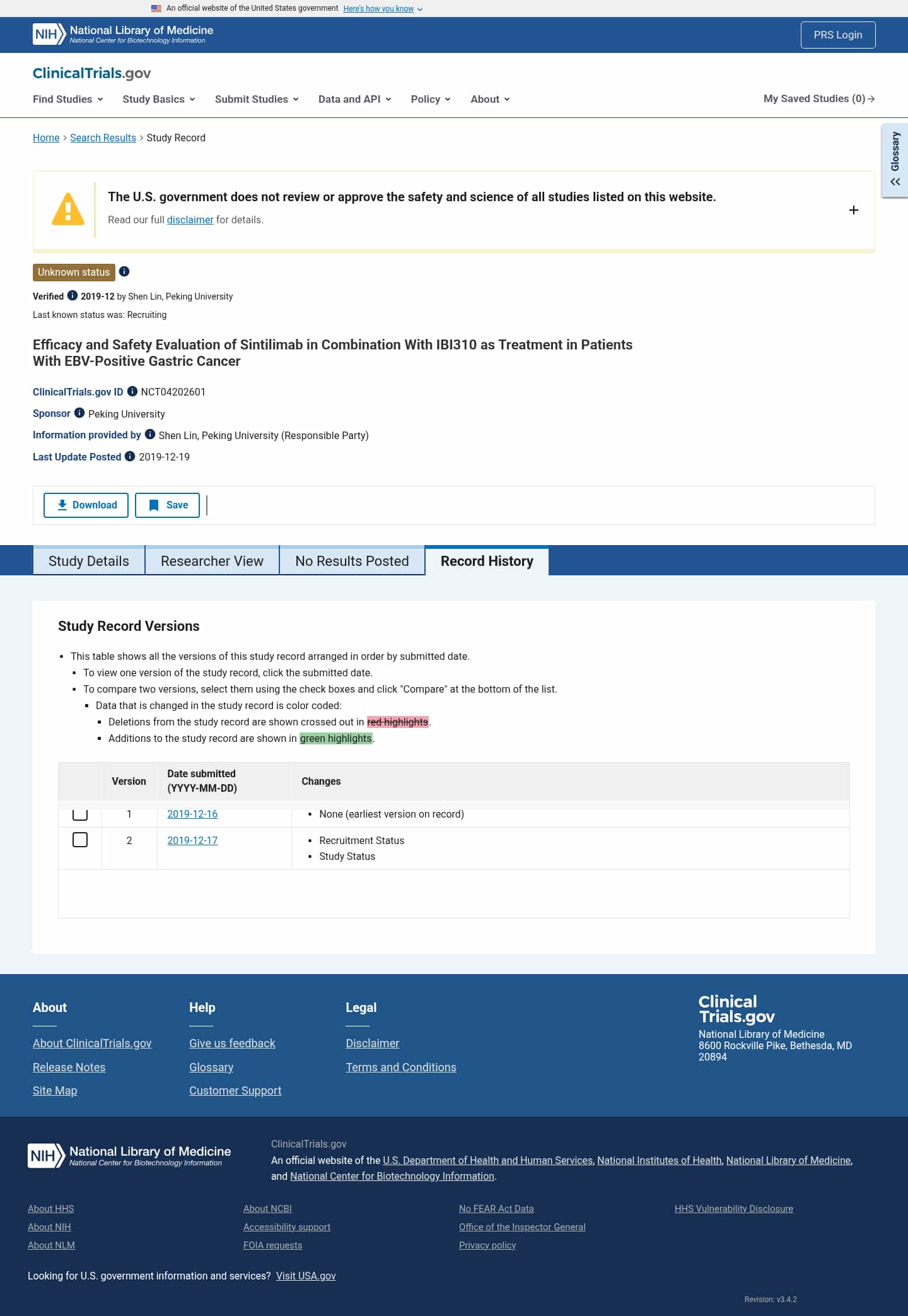Save this study with the bookmark button

(167, 505)
